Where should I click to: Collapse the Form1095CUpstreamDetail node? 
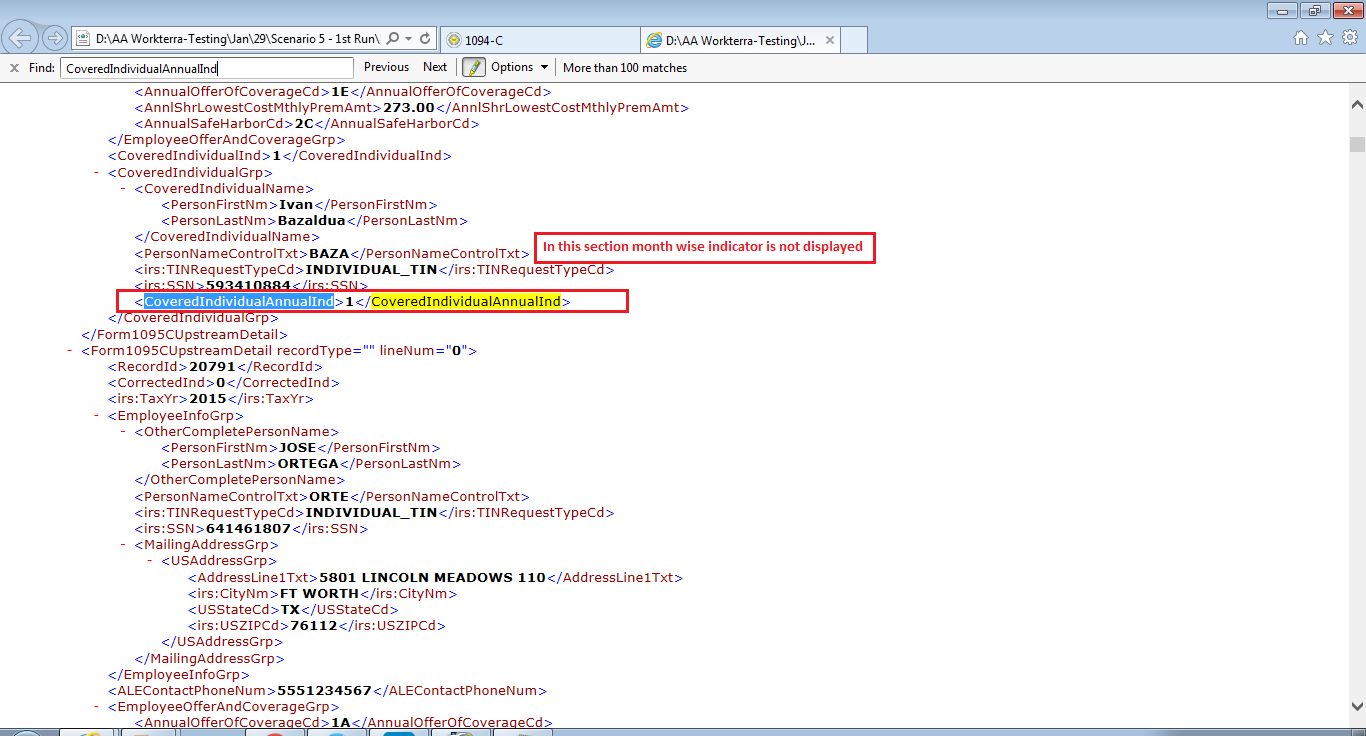pyautogui.click(x=70, y=351)
